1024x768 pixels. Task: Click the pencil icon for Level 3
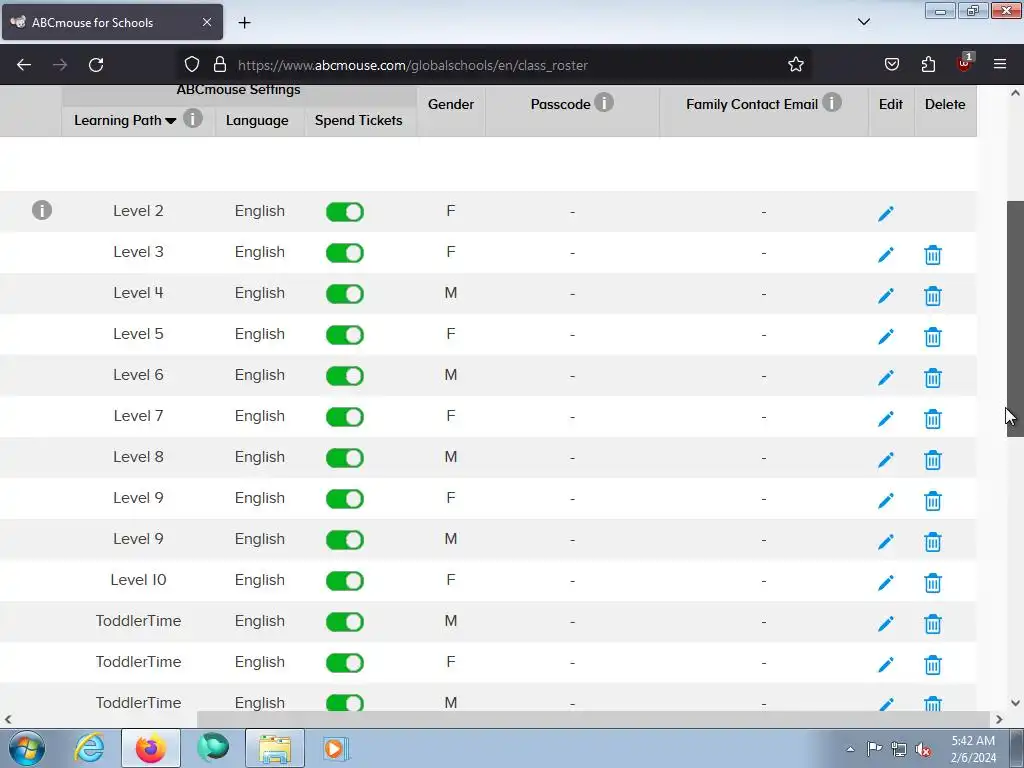886,255
